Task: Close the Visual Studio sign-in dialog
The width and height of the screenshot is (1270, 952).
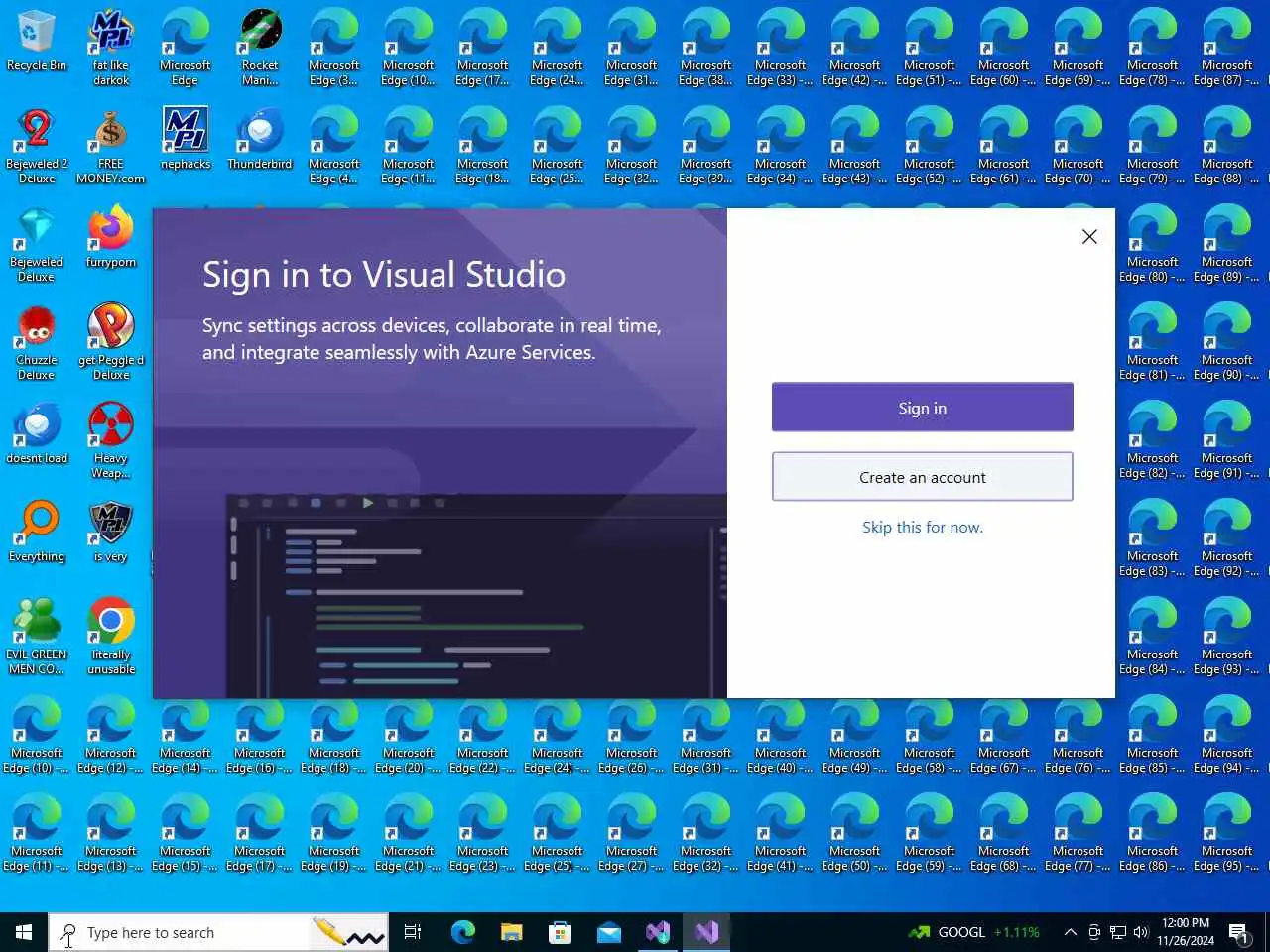Action: click(x=1089, y=236)
